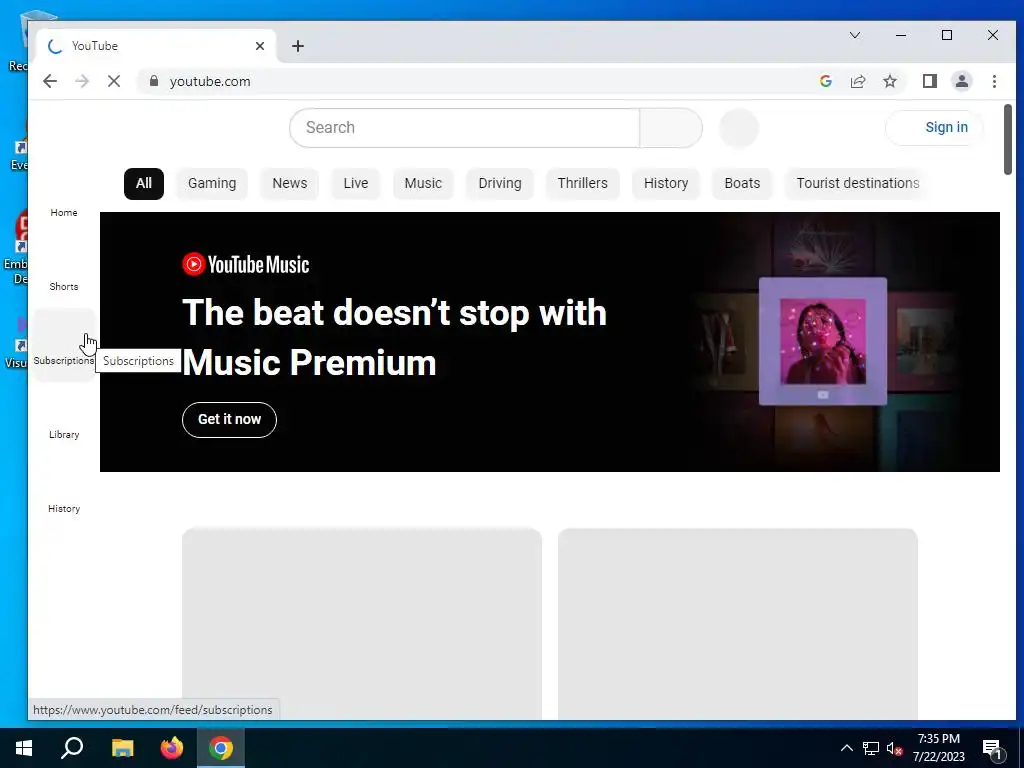Open the Chrome side panel icon
Image resolution: width=1024 pixels, height=768 pixels.
point(929,81)
